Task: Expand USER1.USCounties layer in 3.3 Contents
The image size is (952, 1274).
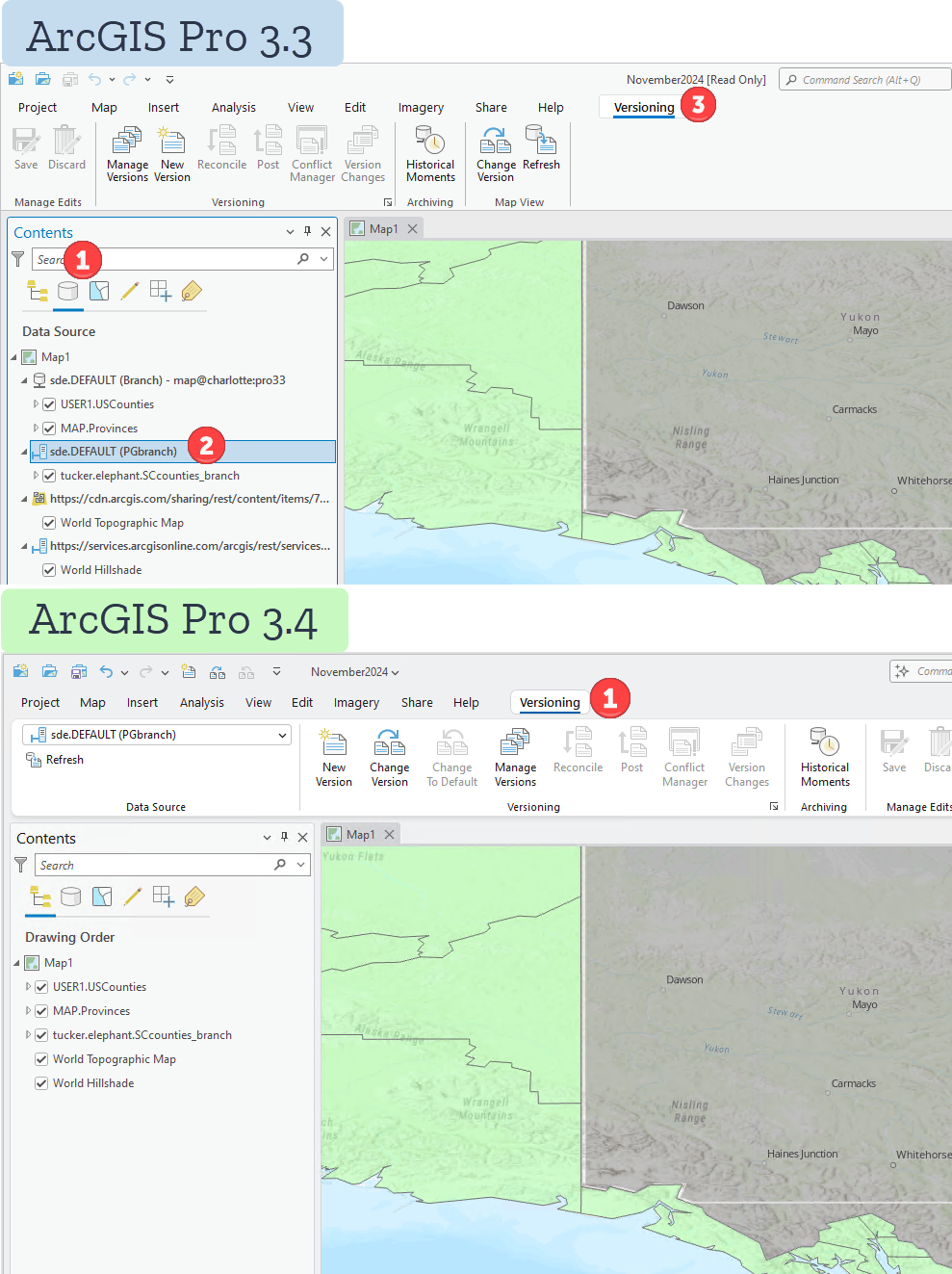Action: point(36,404)
